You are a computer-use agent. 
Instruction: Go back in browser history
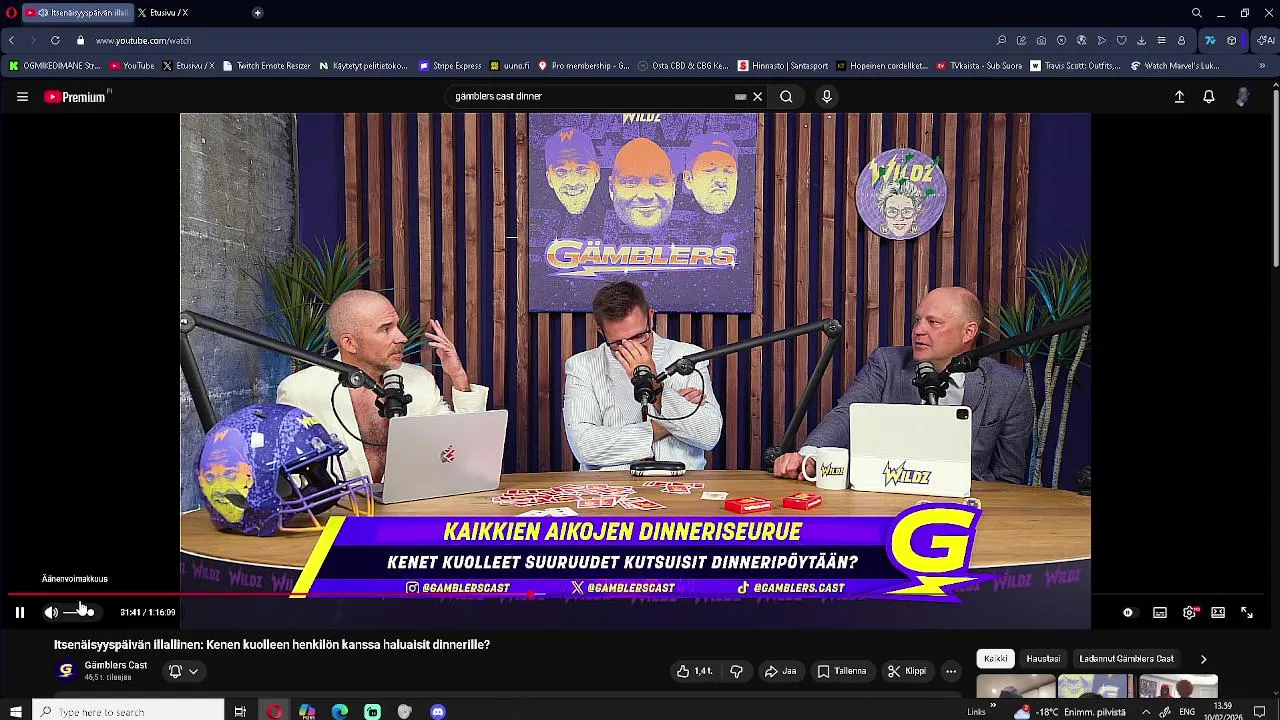11,41
